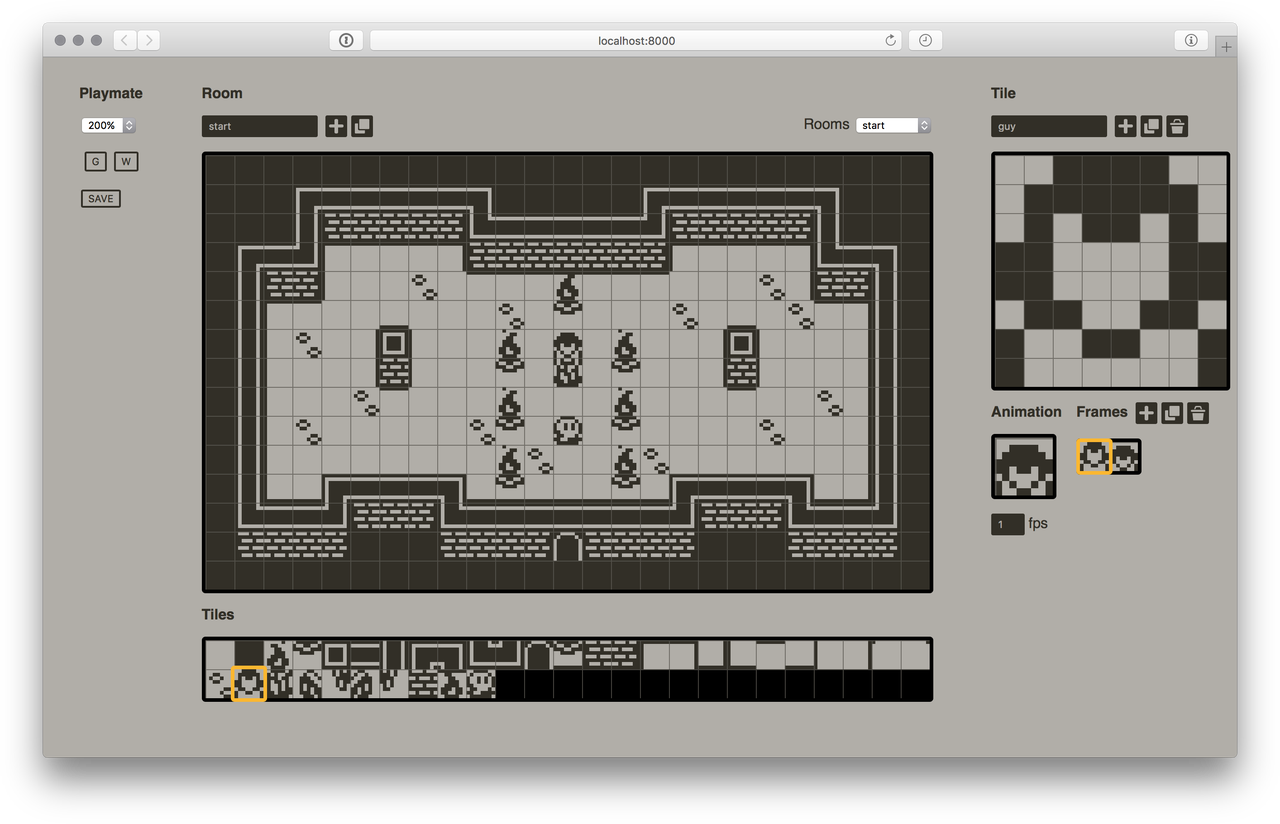Reload the page in the address bar
The height and width of the screenshot is (824, 1280).
(890, 40)
